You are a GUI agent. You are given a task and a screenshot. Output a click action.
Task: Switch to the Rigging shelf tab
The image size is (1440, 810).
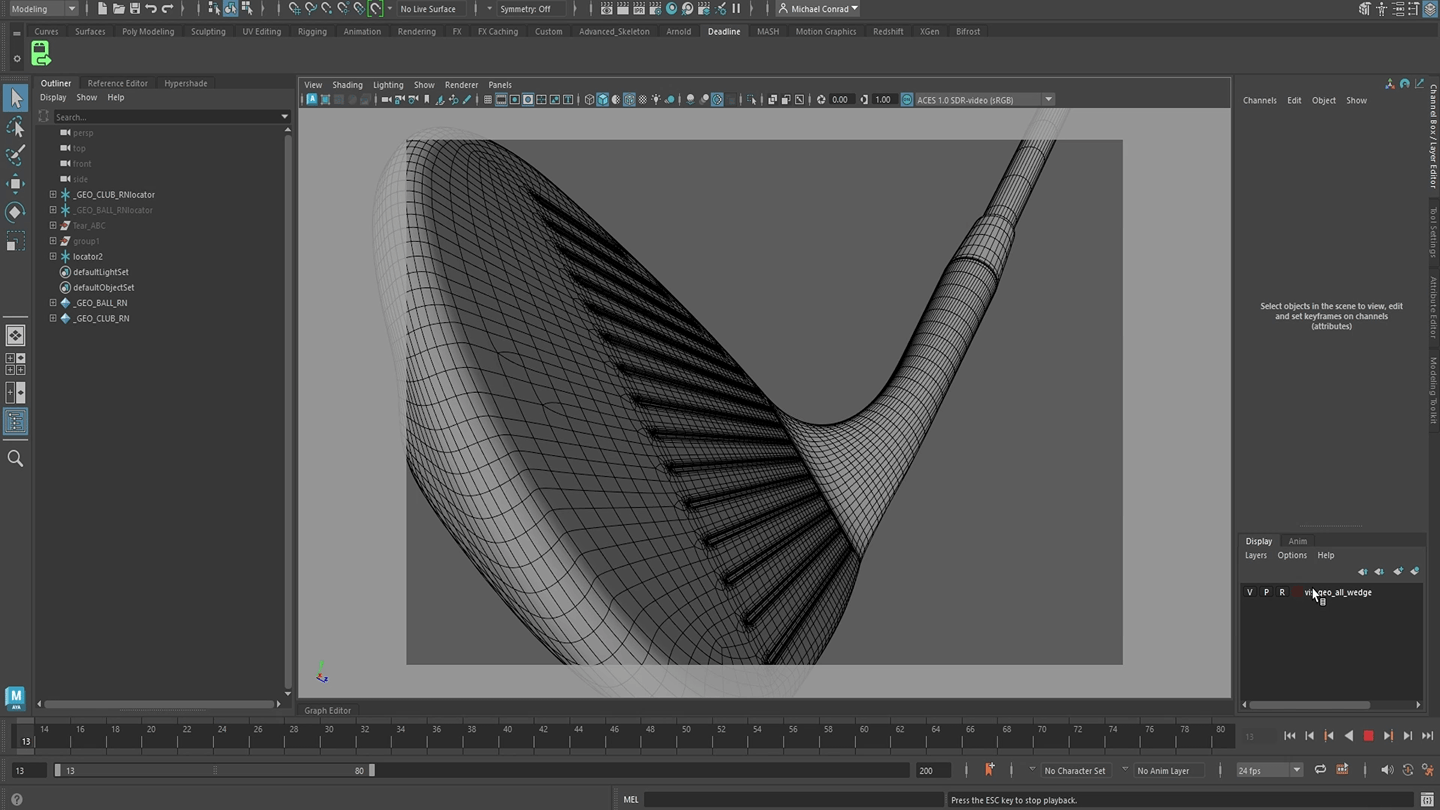pyautogui.click(x=312, y=31)
